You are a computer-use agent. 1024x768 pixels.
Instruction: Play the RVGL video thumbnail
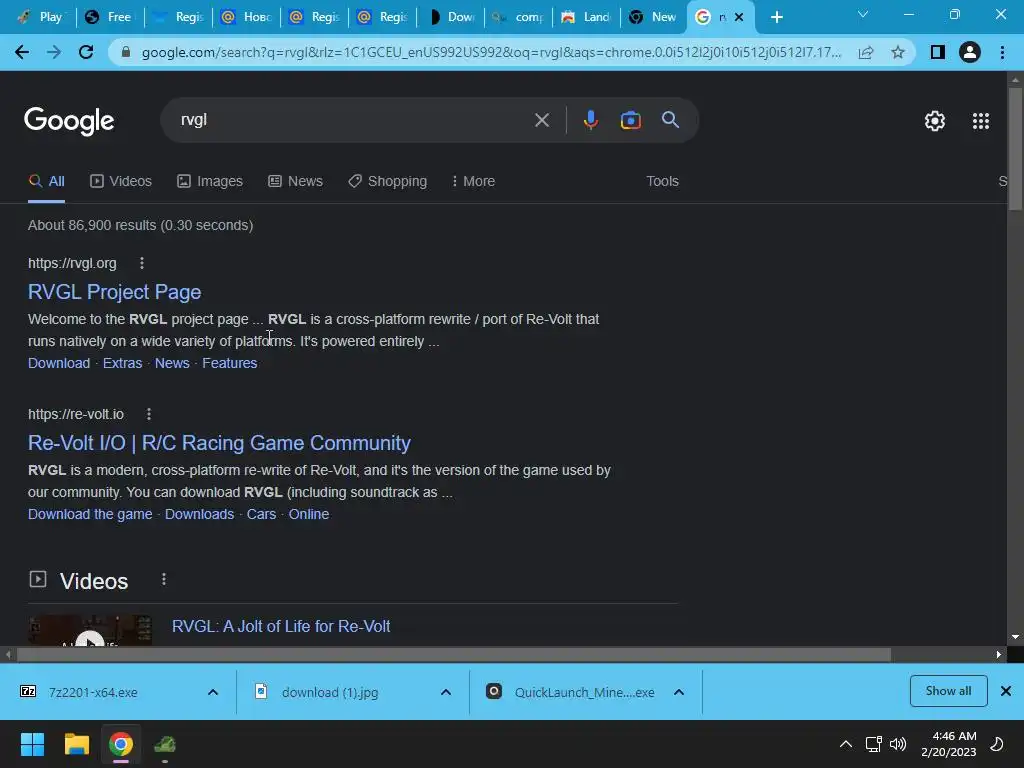(90, 631)
